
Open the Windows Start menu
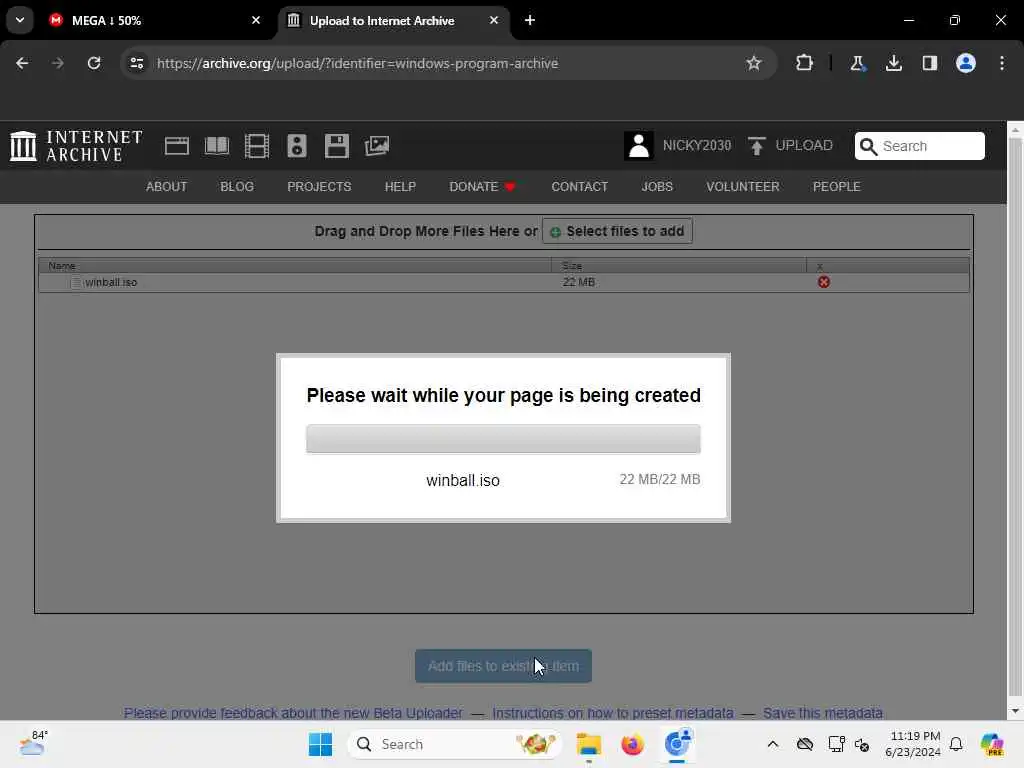[x=320, y=744]
